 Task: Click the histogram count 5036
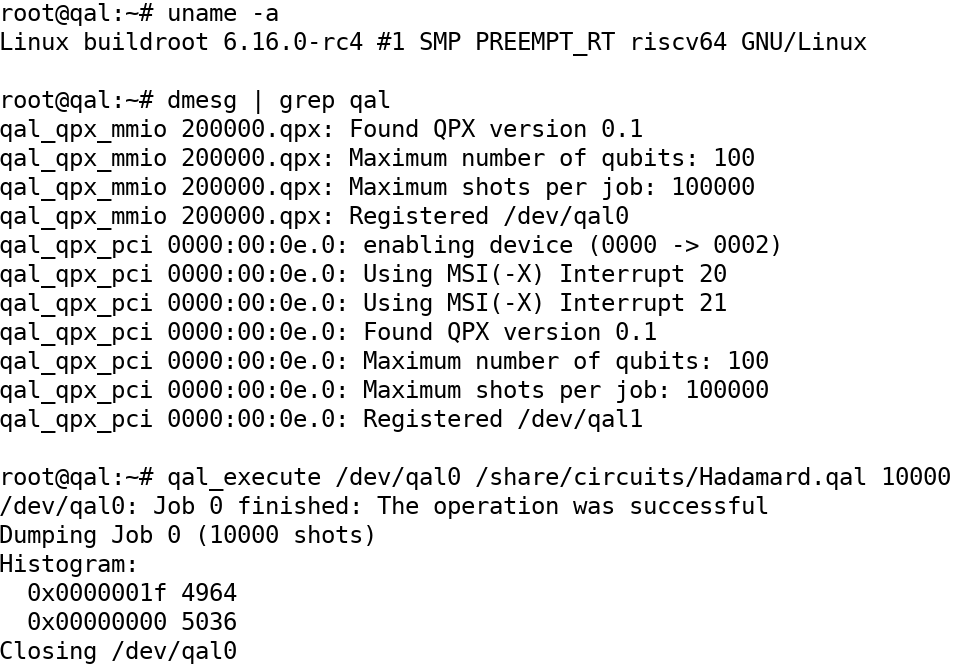(209, 622)
